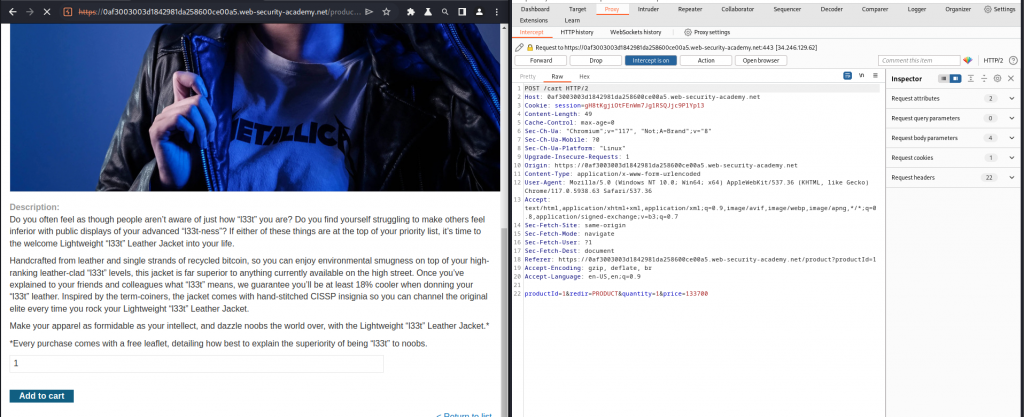The image size is (1024, 417).
Task: Open the Extensions tab
Action: click(534, 20)
